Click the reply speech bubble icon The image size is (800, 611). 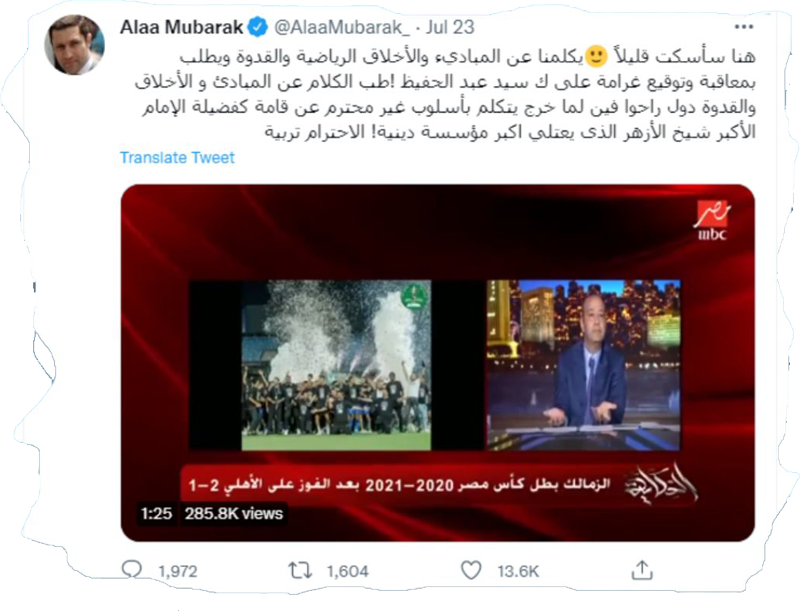[132, 569]
